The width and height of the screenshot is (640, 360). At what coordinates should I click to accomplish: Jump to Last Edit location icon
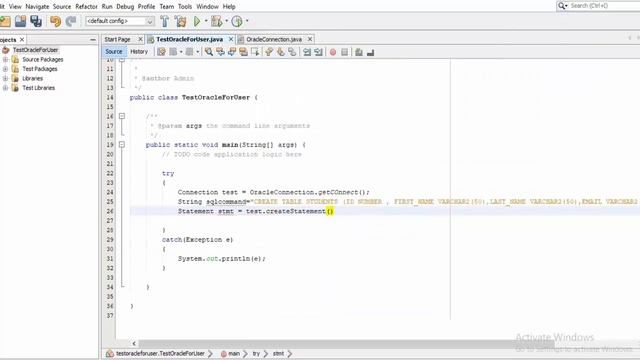[x=161, y=52]
